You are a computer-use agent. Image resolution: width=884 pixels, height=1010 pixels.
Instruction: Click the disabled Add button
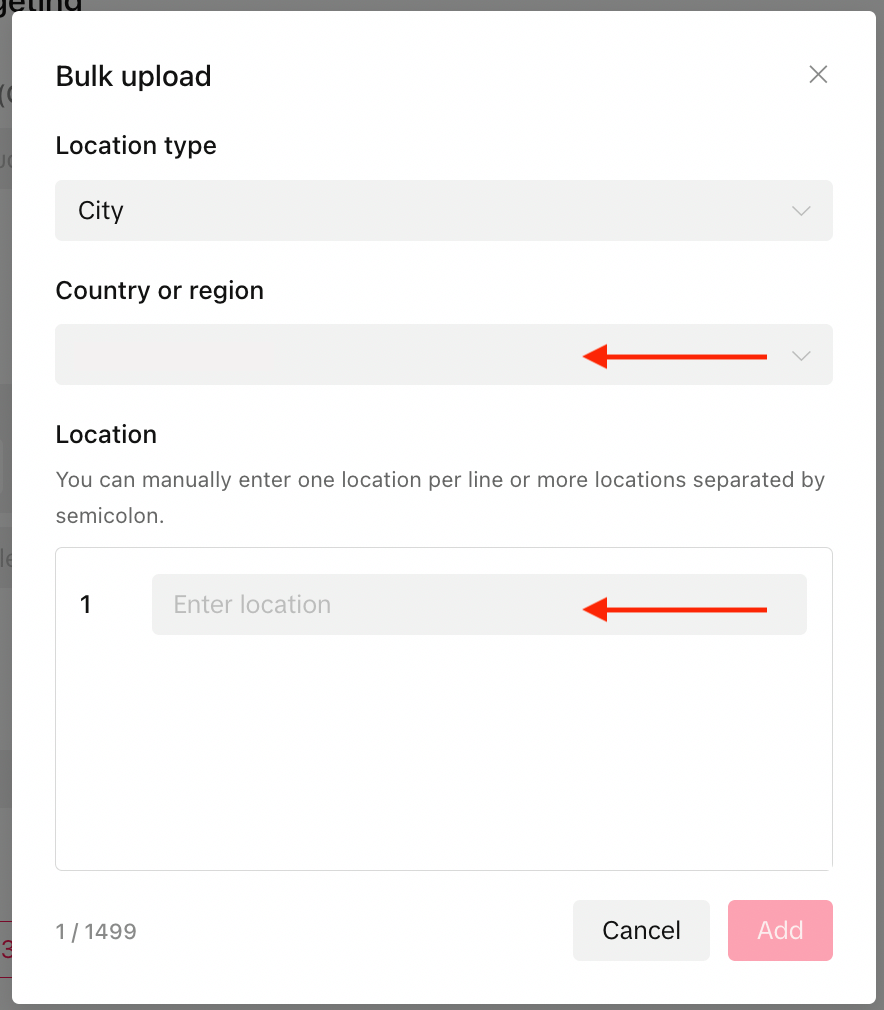click(x=780, y=930)
